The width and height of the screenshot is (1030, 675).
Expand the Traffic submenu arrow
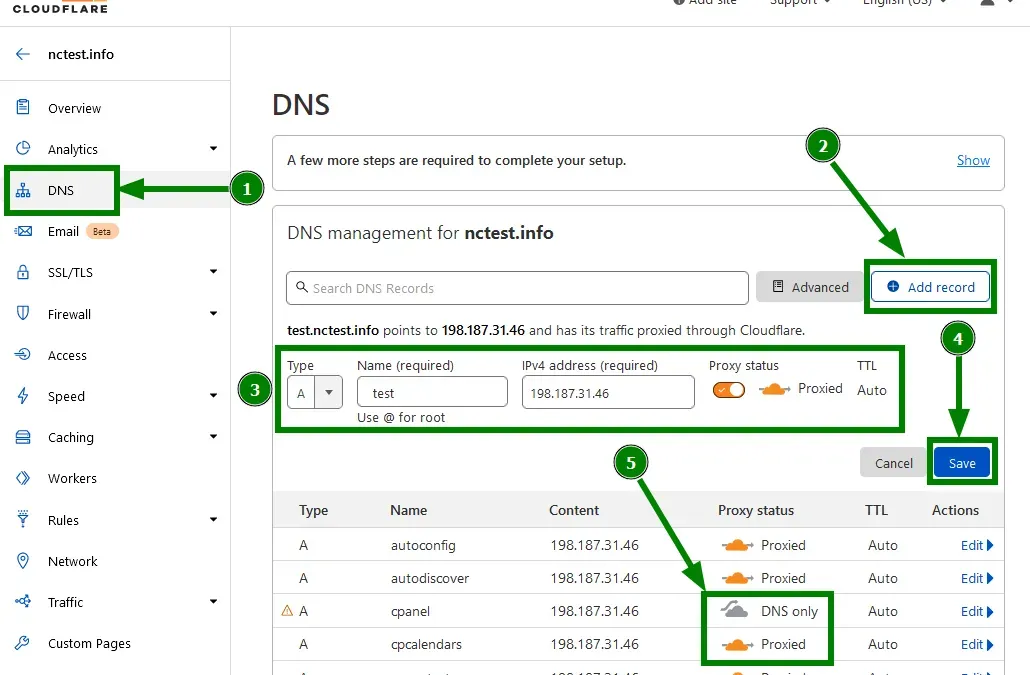pyautogui.click(x=213, y=601)
